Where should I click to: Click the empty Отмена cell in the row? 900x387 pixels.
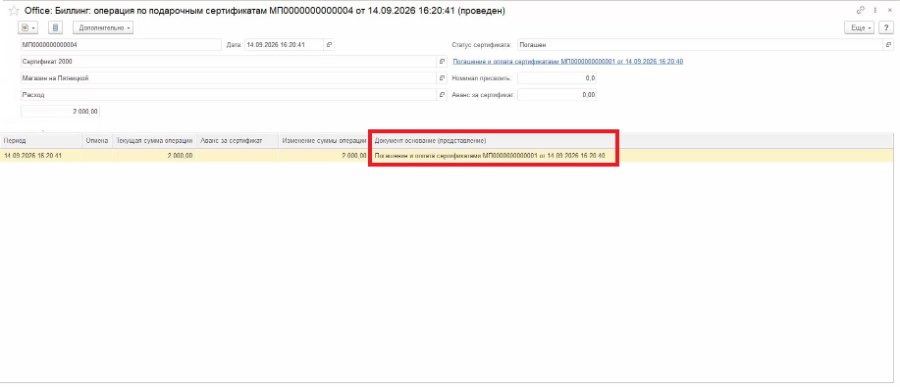click(x=98, y=156)
